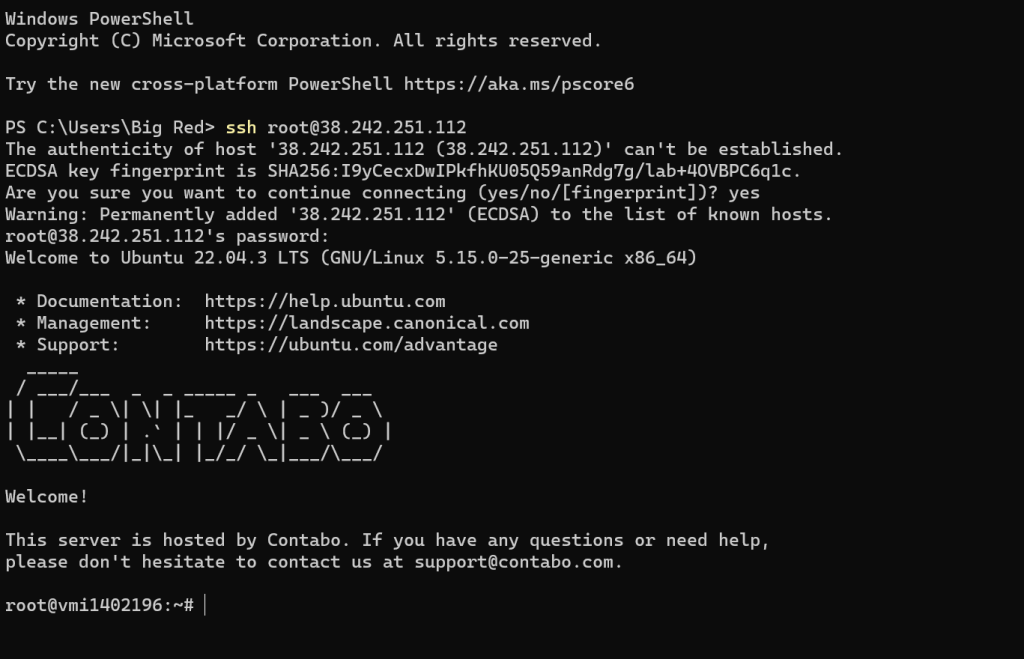Open the aka.ms/pscore6 PowerShell link
The height and width of the screenshot is (659, 1024).
coord(519,84)
